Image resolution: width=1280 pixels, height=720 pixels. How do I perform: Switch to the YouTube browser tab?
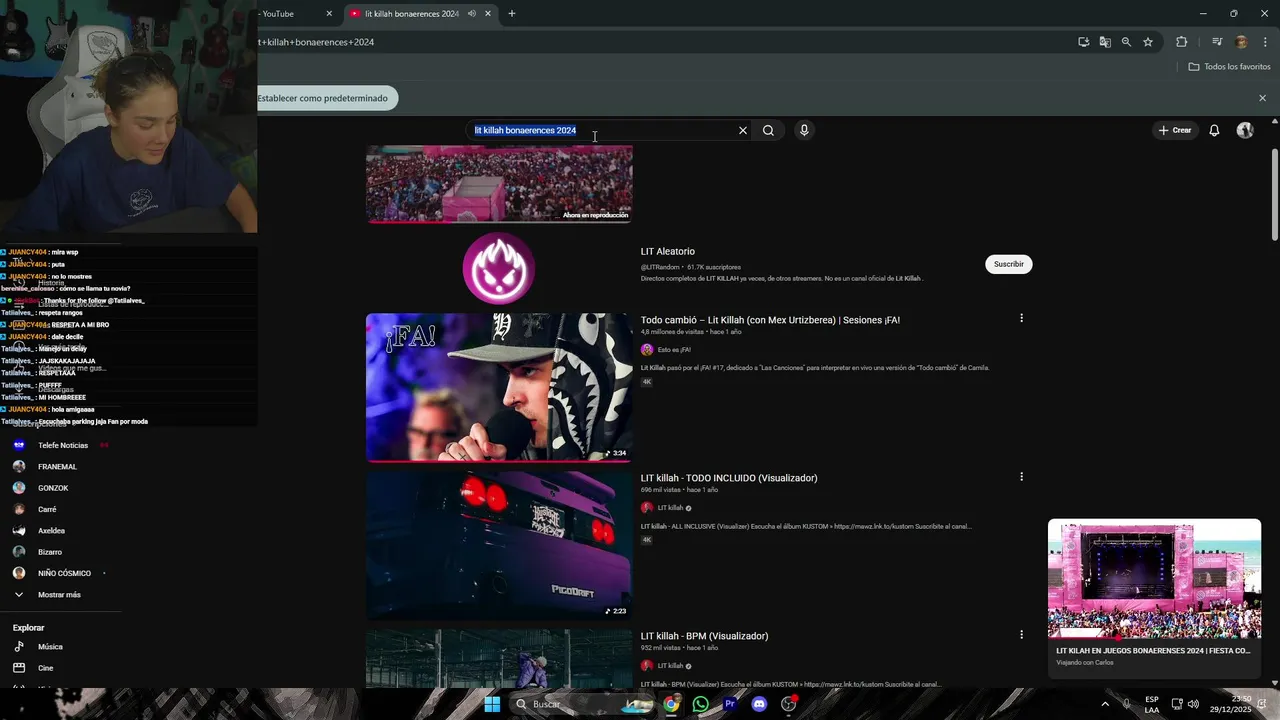pyautogui.click(x=290, y=14)
